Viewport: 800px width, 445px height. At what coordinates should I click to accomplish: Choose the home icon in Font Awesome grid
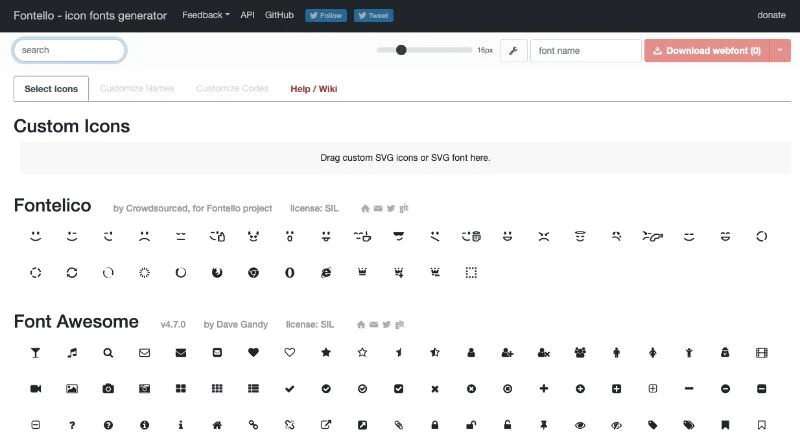[x=217, y=425]
